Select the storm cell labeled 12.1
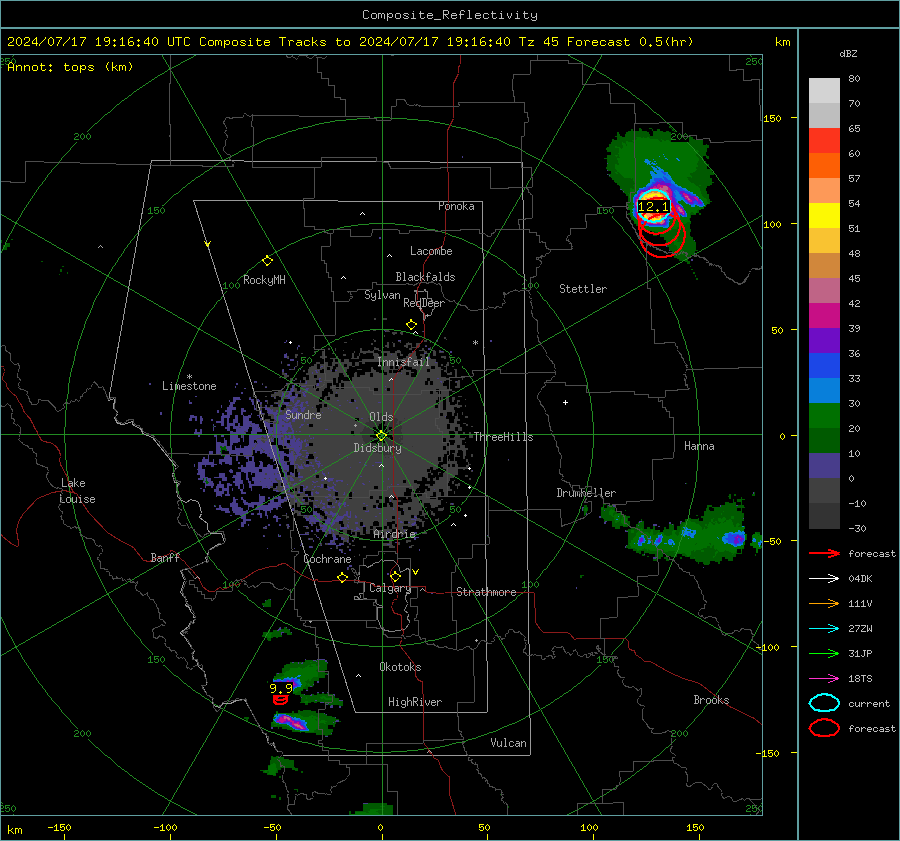 click(x=653, y=207)
